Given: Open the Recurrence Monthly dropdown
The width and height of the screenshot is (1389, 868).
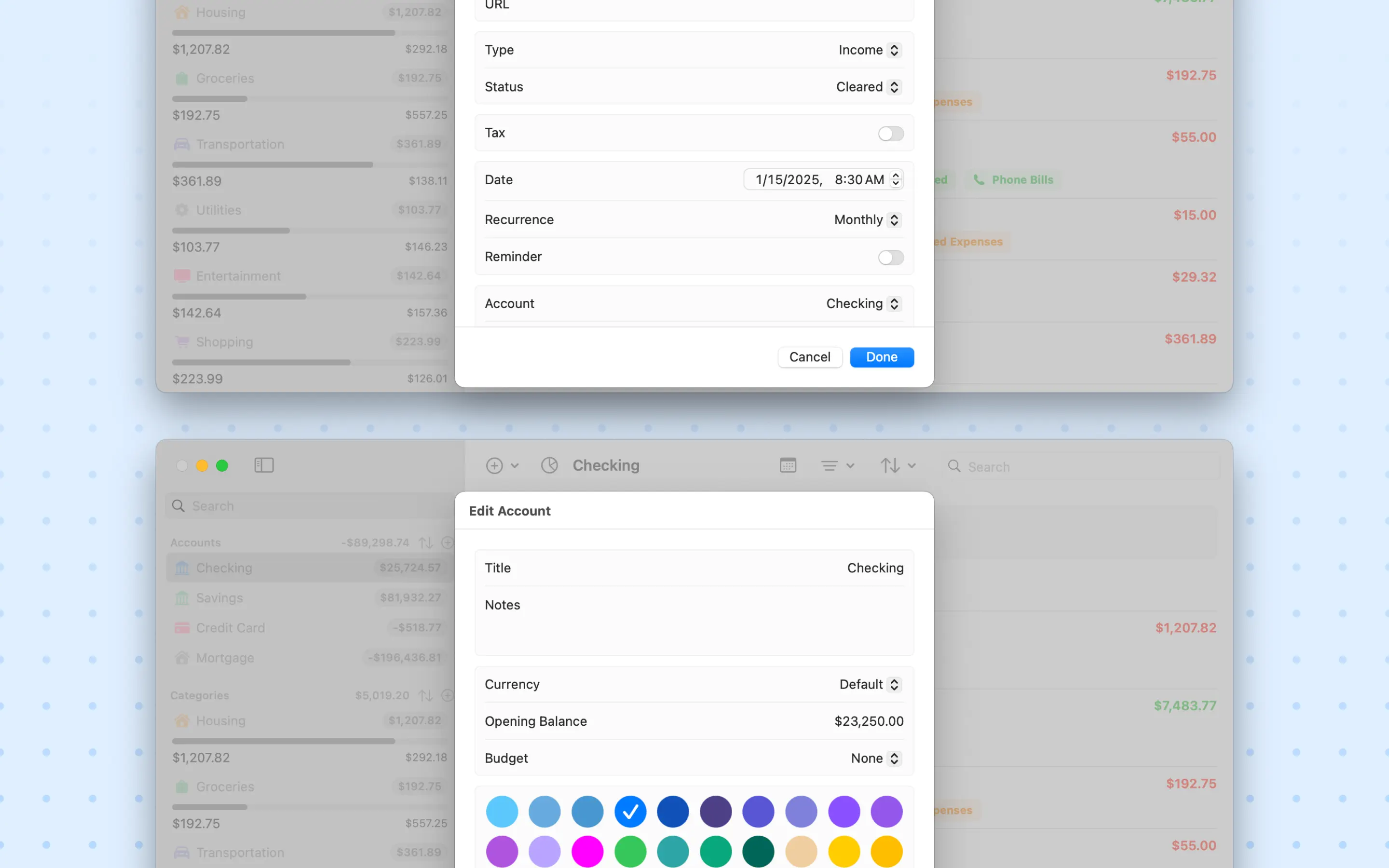Looking at the screenshot, I should tap(867, 220).
